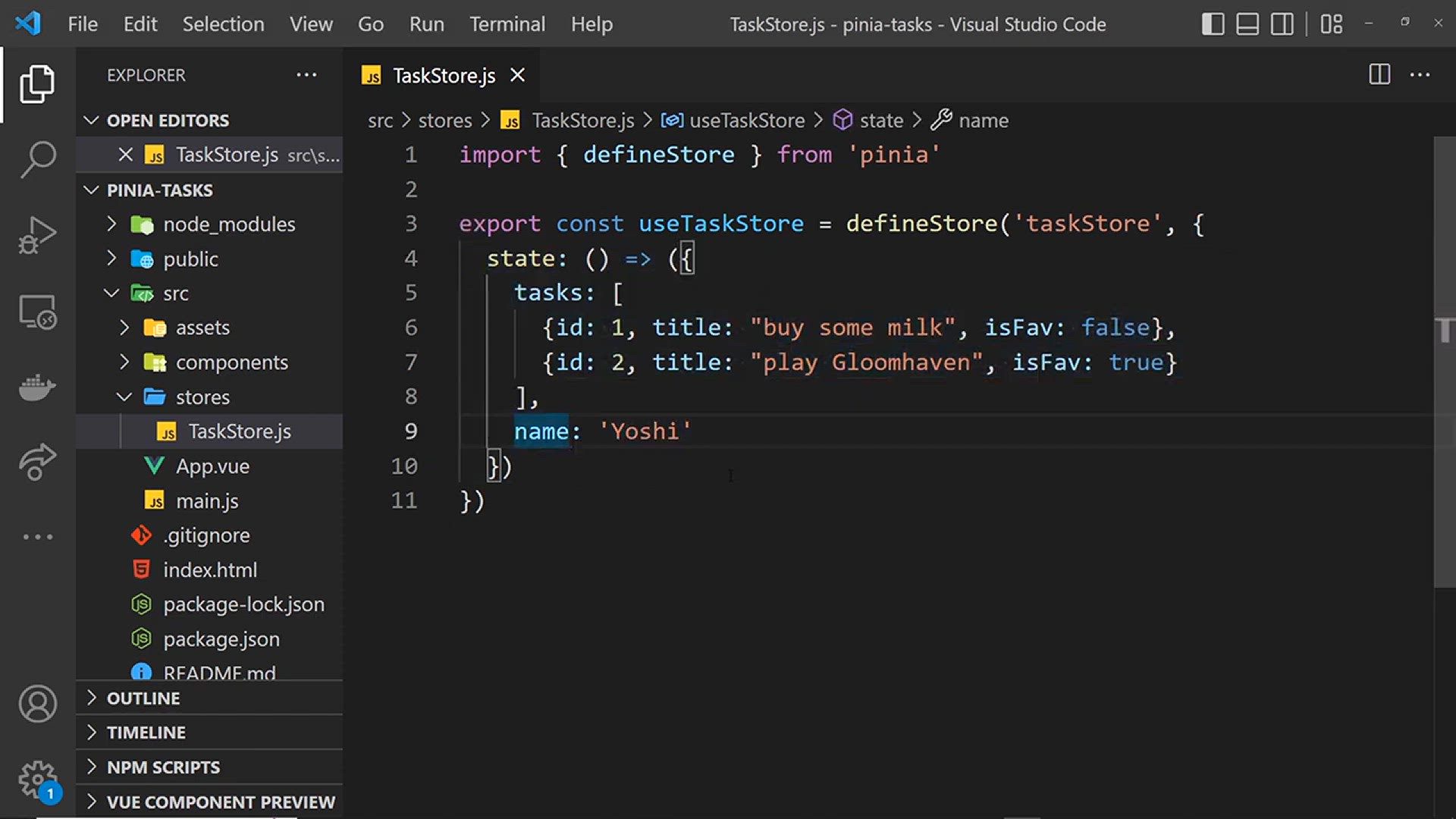
Task: Open the Docker view in activity bar
Action: (37, 388)
